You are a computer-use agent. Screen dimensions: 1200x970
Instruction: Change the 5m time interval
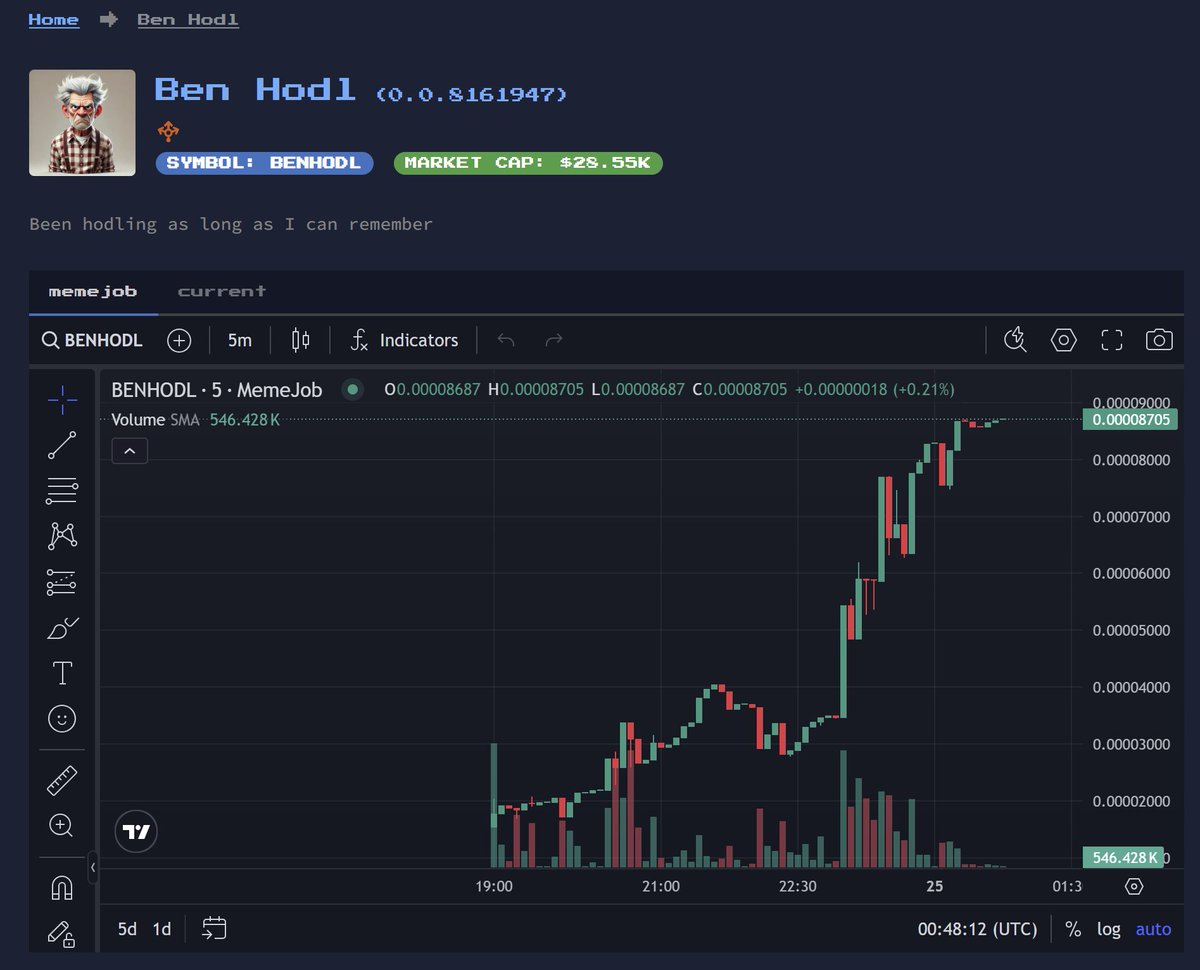coord(240,340)
